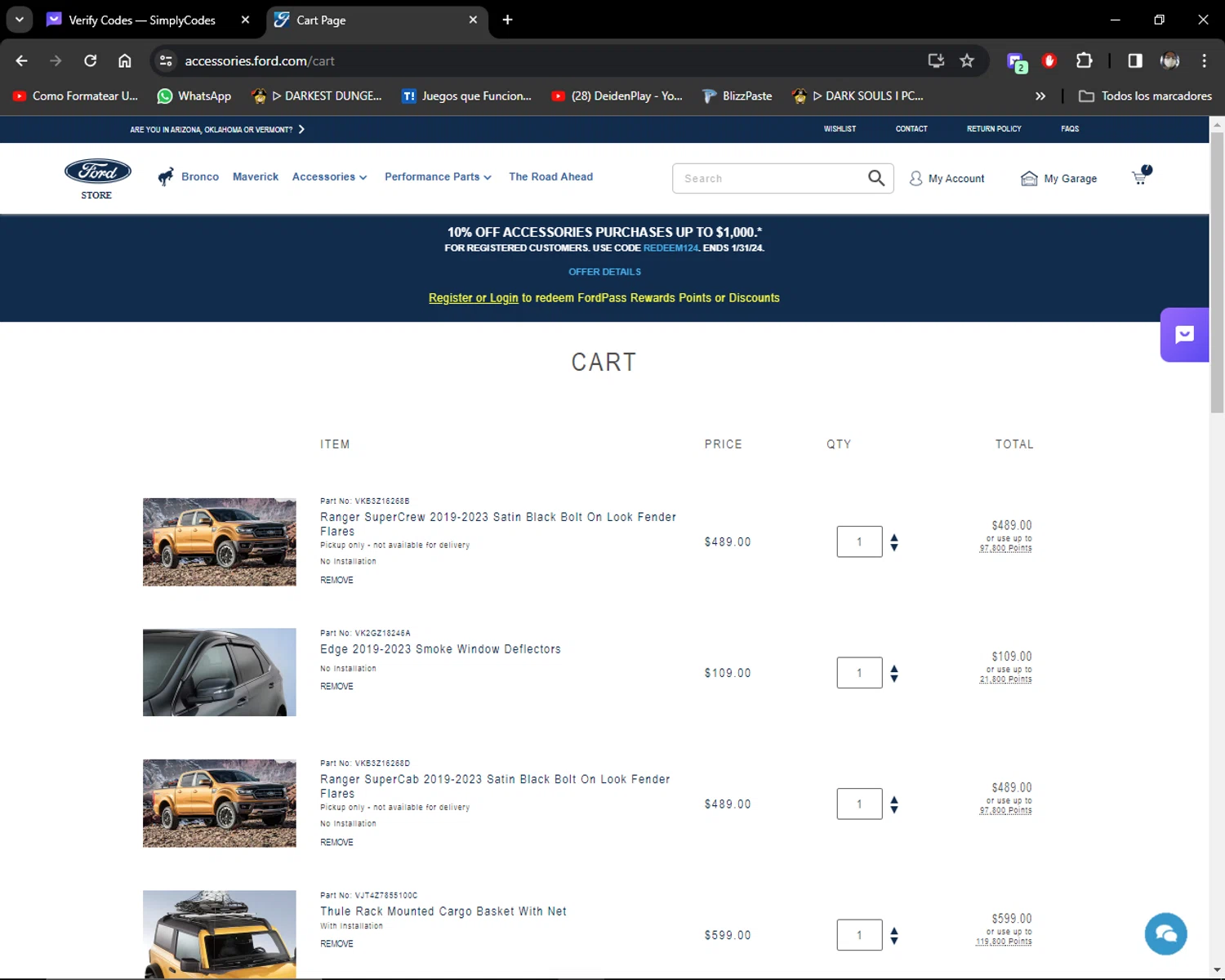
Task: Click quantity field for Edge Window Deflectors
Action: [859, 673]
